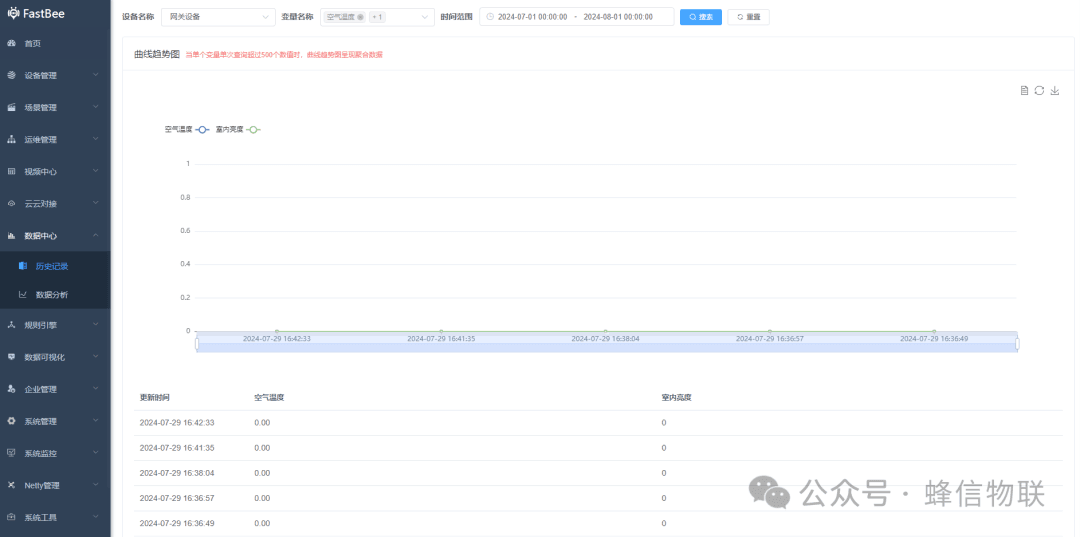Screen dimensions: 1080x537
Task: Expand the 系统监控 menu arrow
Action: click(96, 453)
